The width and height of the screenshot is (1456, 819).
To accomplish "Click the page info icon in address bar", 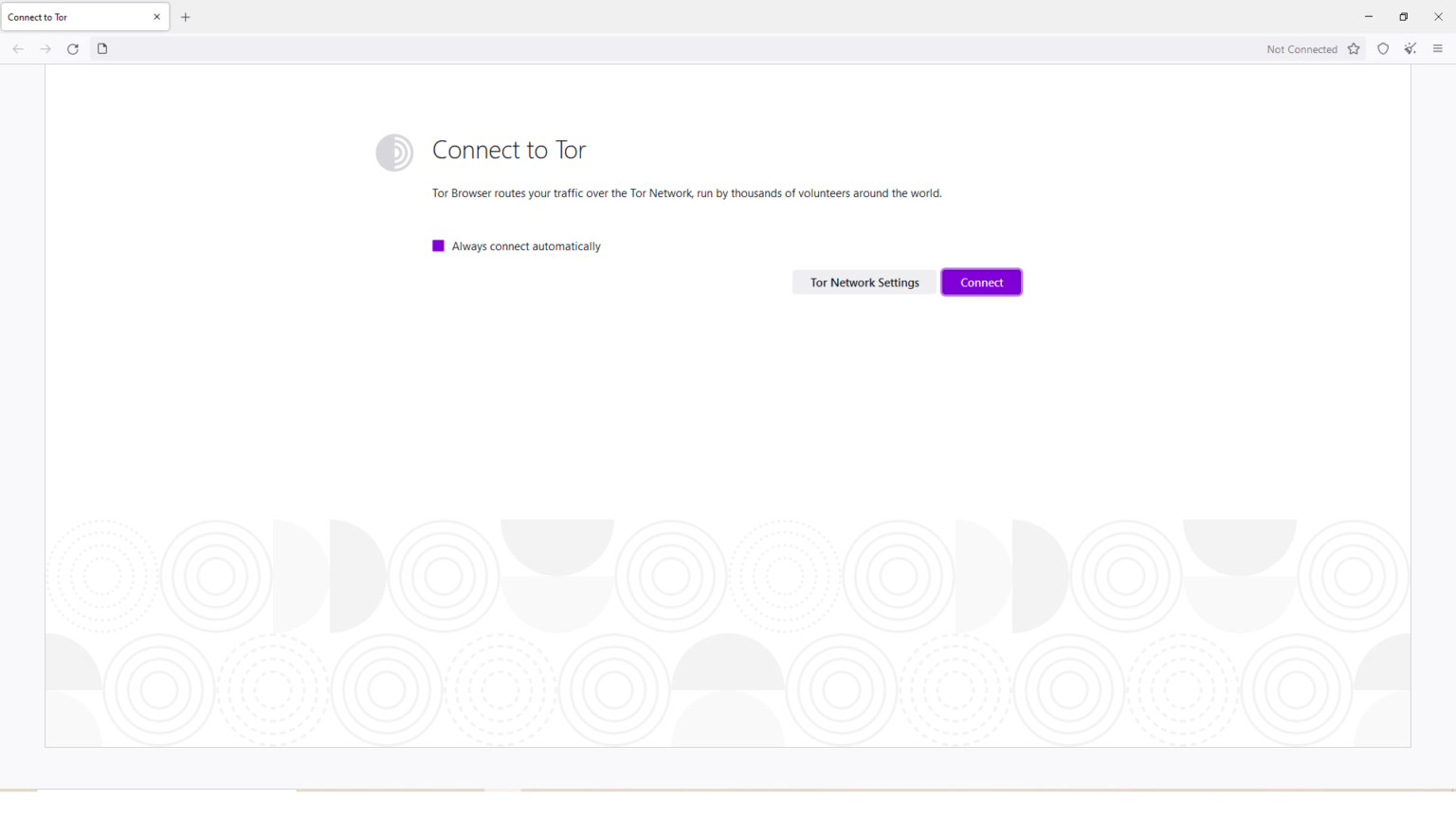I will pos(102,48).
